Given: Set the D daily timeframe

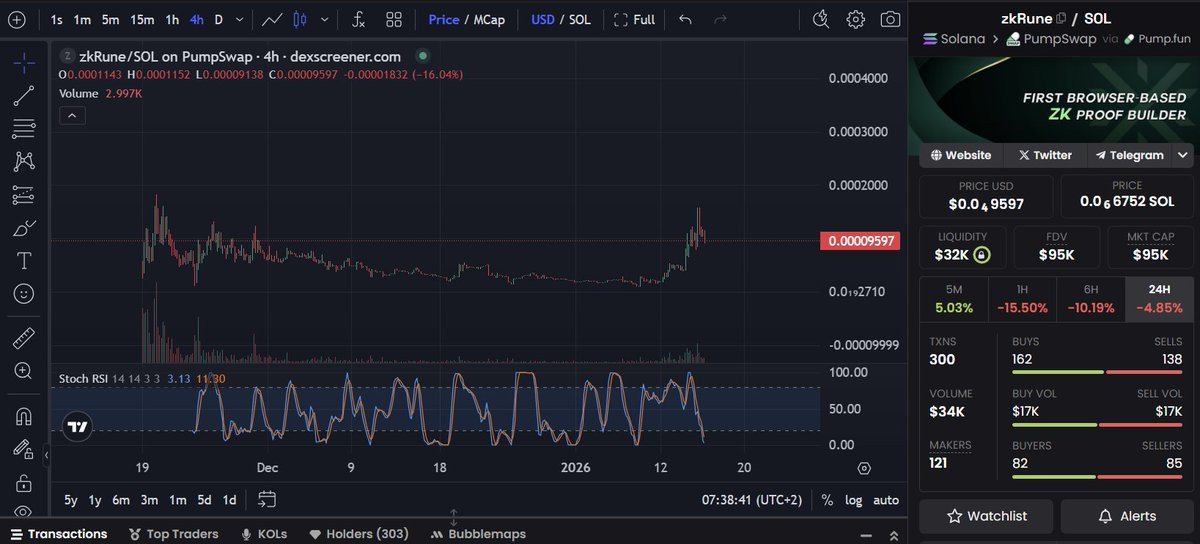Looking at the screenshot, I should pos(219,19).
